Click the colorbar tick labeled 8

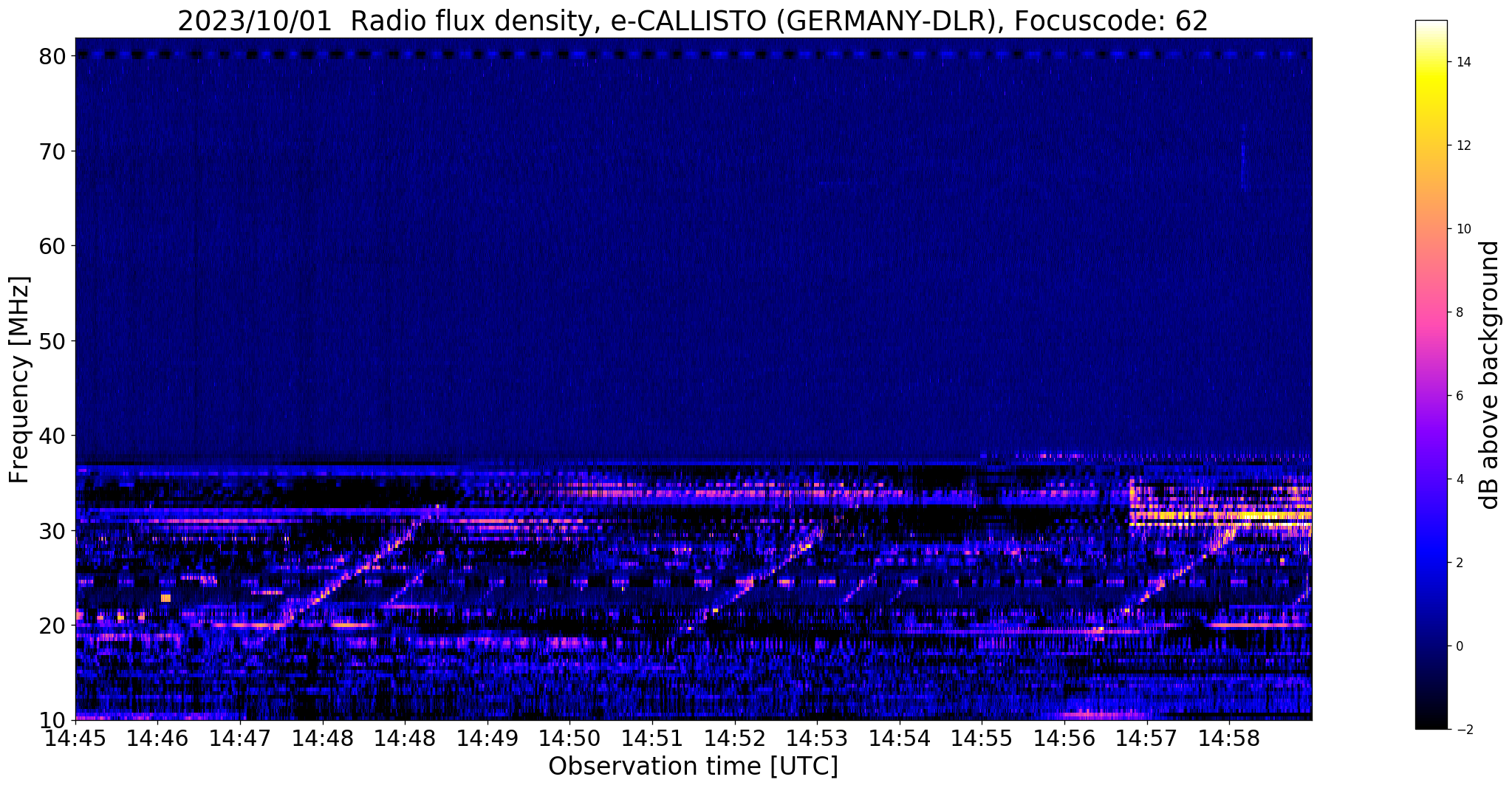(1459, 312)
